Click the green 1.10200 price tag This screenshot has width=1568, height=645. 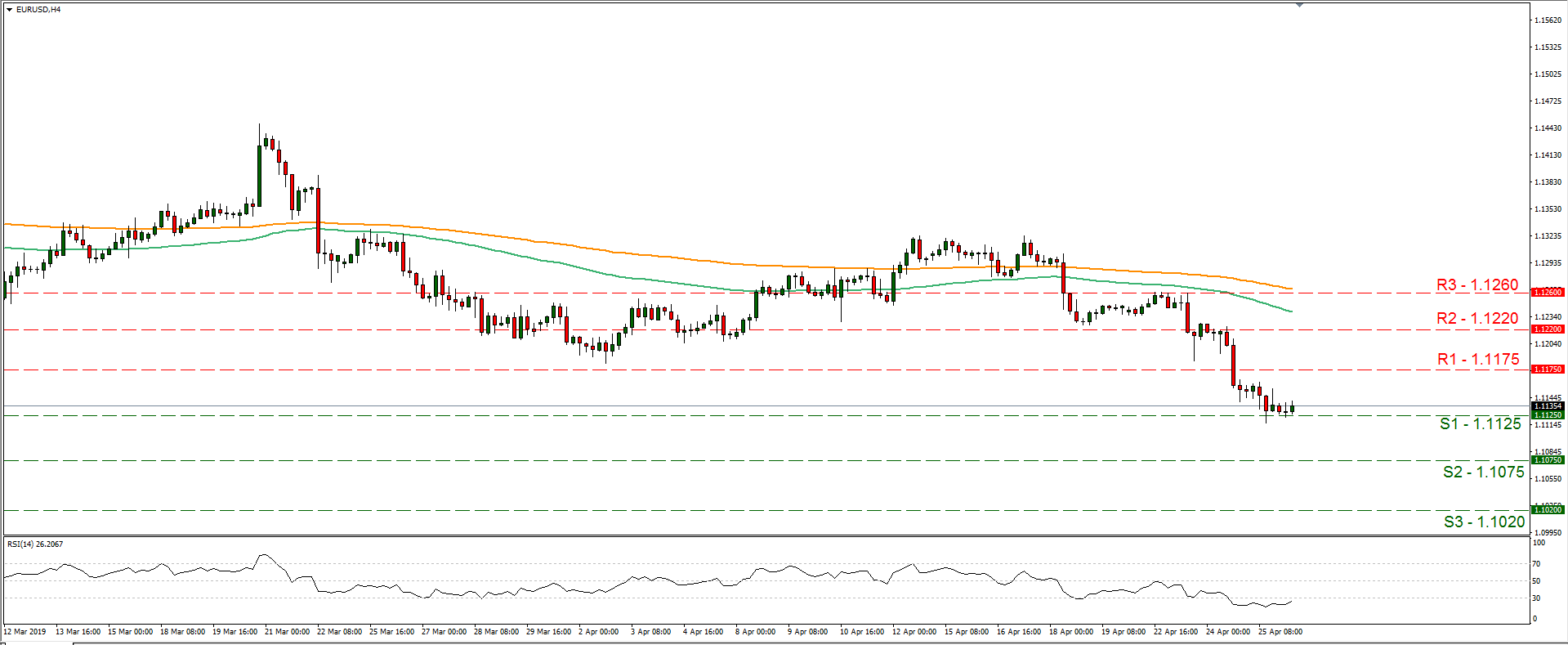(1547, 510)
